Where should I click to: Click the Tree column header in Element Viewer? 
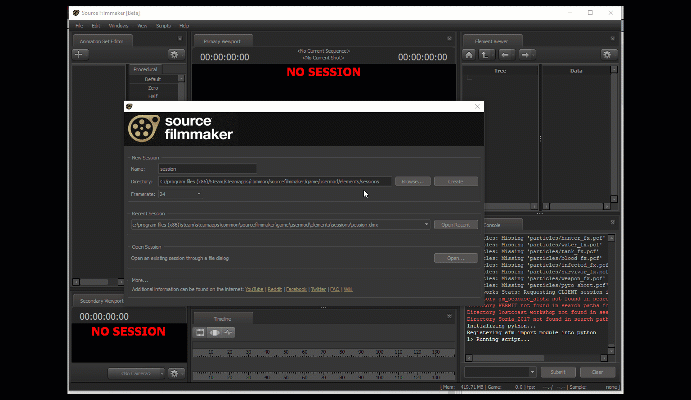500,71
